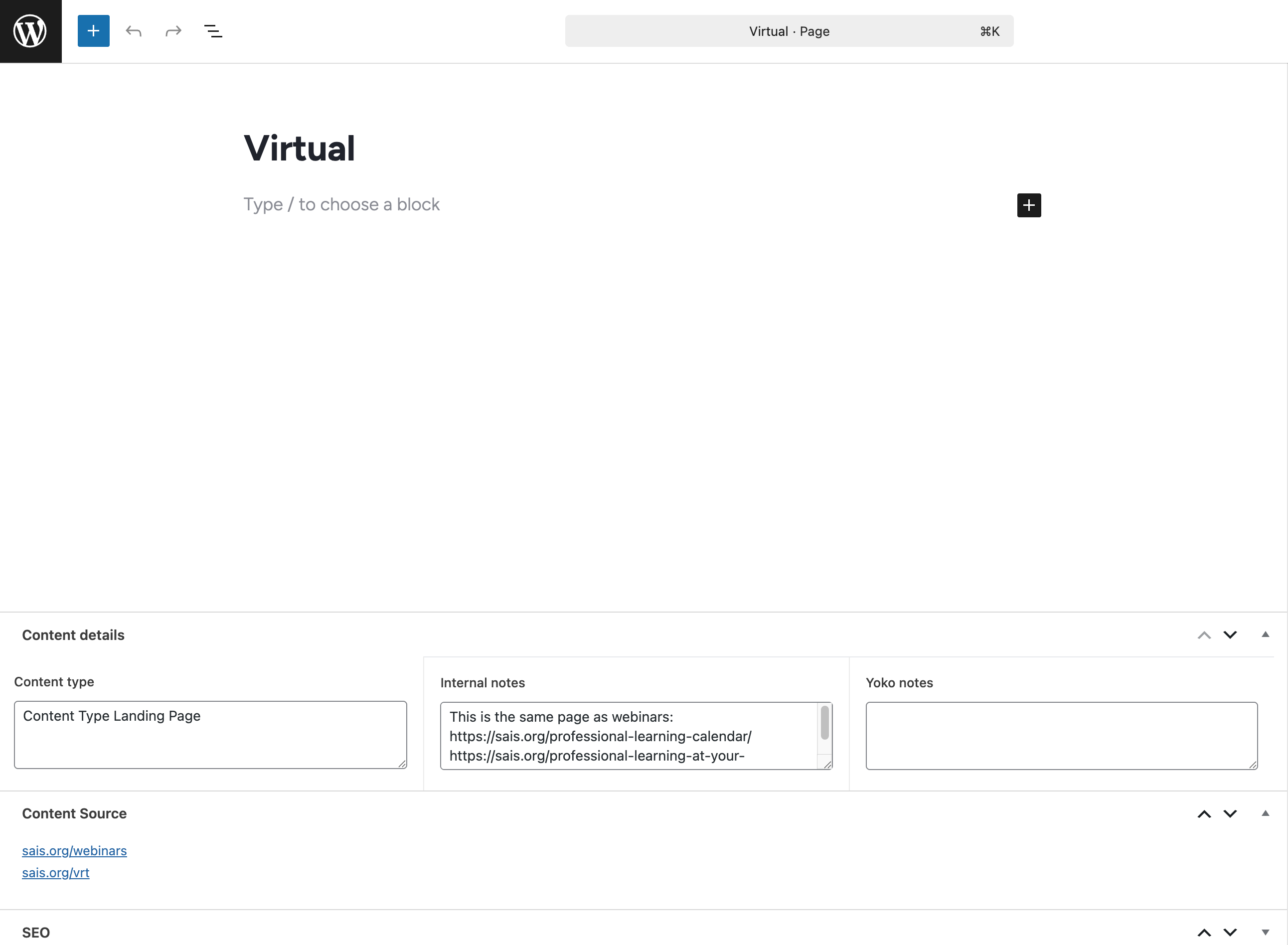Open the block inserter toolbar icon

[x=93, y=31]
